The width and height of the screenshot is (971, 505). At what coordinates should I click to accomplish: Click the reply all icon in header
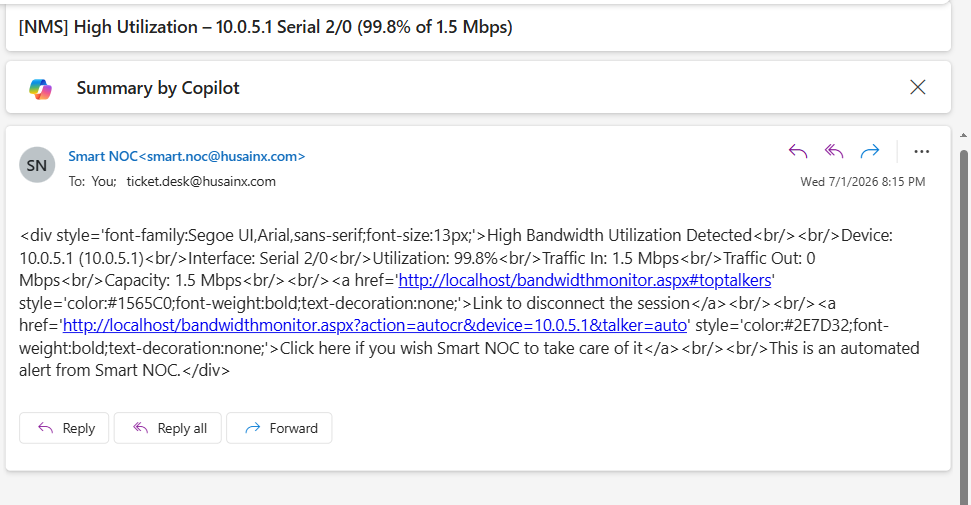[834, 151]
